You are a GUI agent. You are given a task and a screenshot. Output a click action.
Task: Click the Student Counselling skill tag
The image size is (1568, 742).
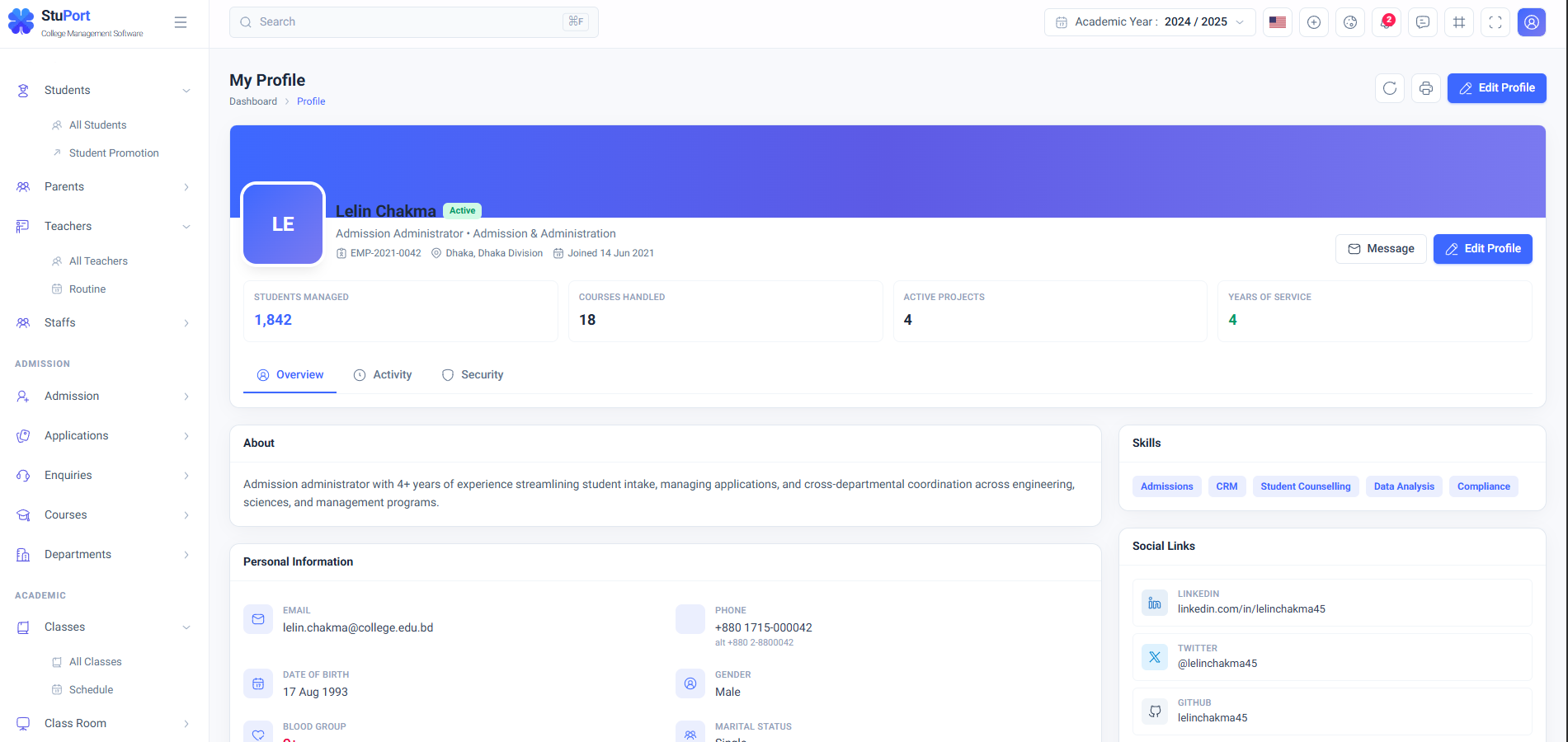click(1306, 486)
